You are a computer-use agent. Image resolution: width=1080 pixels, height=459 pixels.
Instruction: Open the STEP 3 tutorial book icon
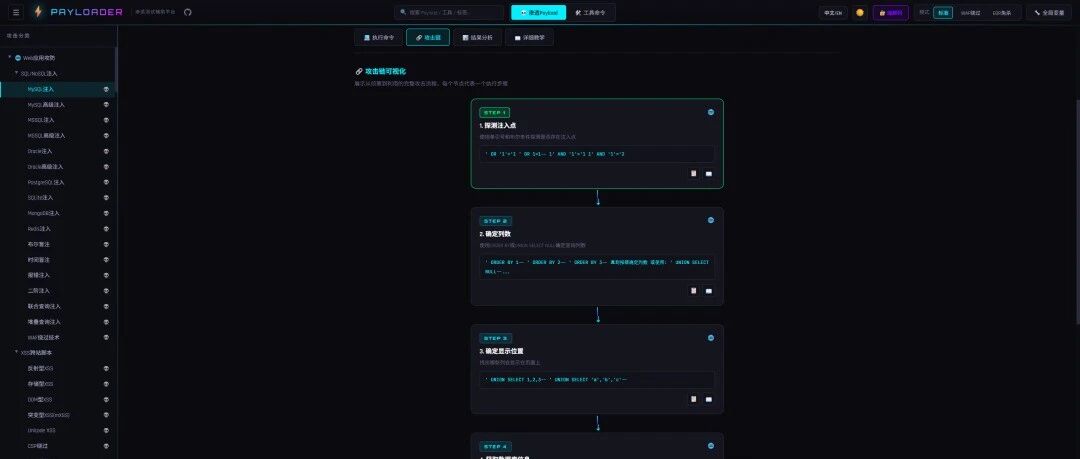709,399
